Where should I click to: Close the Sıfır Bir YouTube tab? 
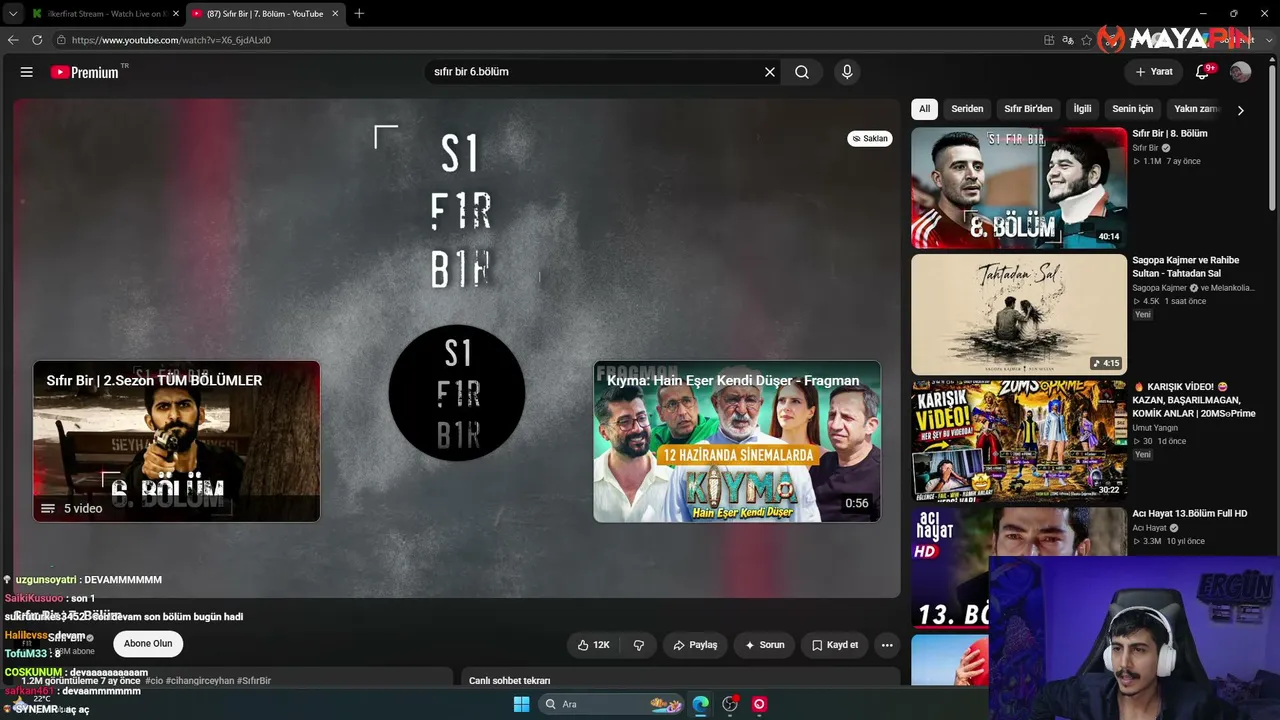335,14
